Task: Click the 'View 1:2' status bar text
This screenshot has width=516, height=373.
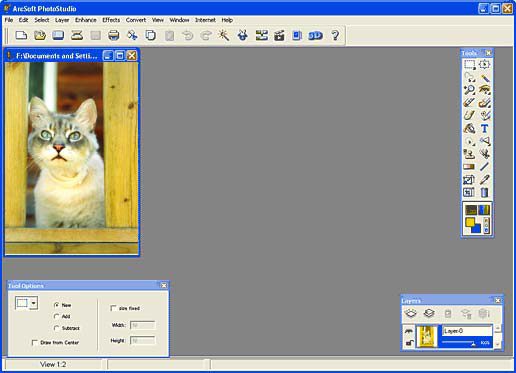Action: 53,364
